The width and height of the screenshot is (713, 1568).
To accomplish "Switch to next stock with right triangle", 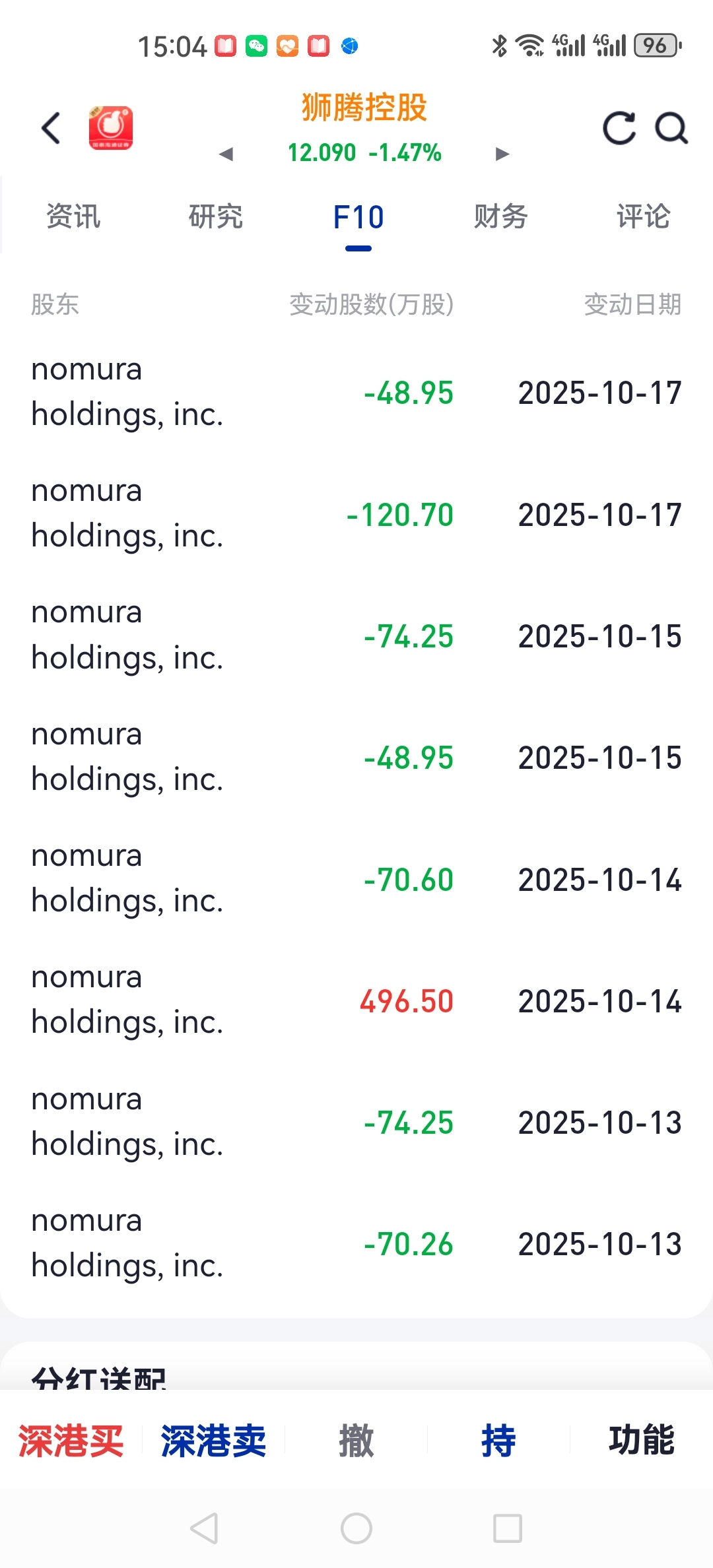I will [502, 154].
